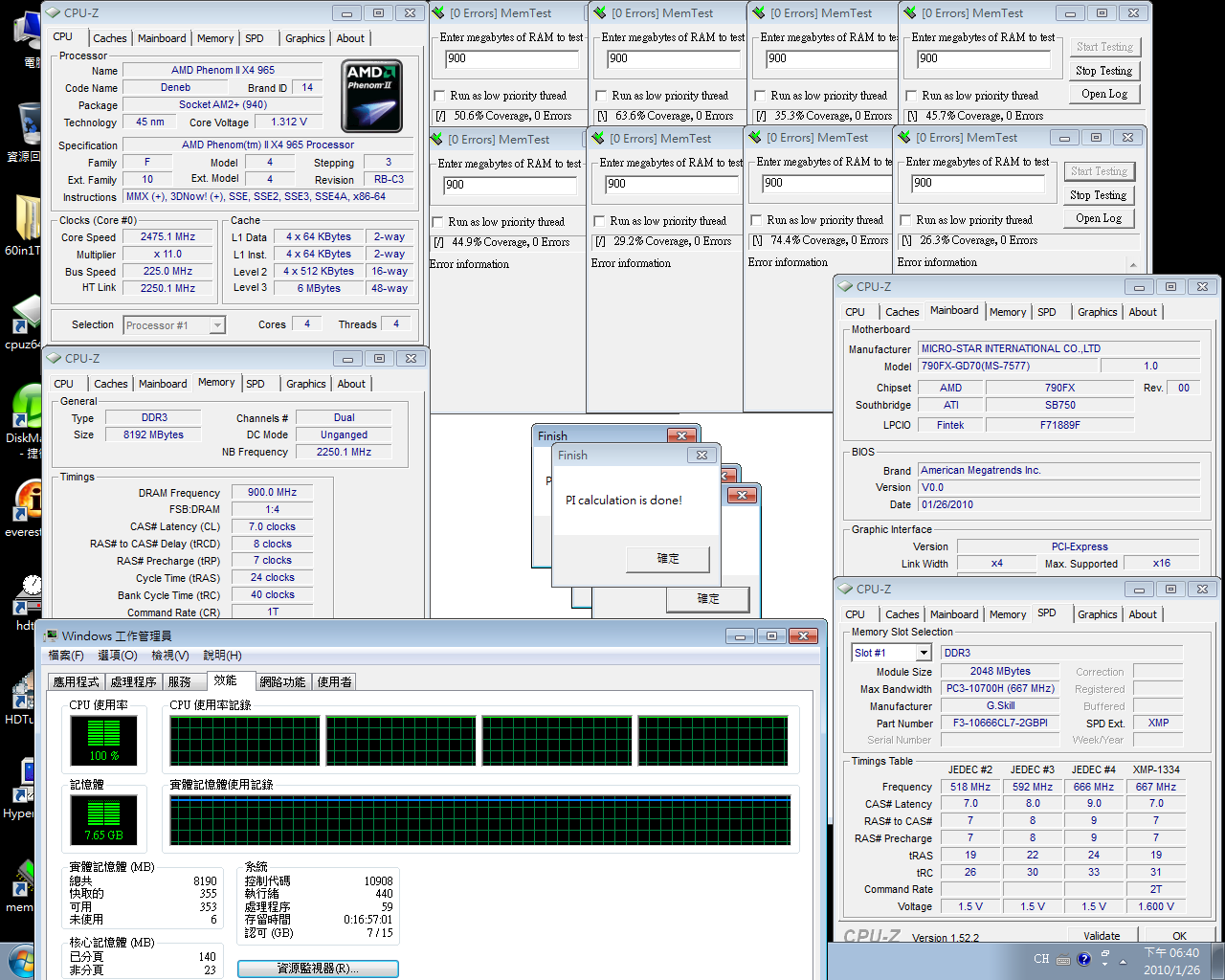Toggle low priority thread in 50.6% MemTest

[440, 96]
